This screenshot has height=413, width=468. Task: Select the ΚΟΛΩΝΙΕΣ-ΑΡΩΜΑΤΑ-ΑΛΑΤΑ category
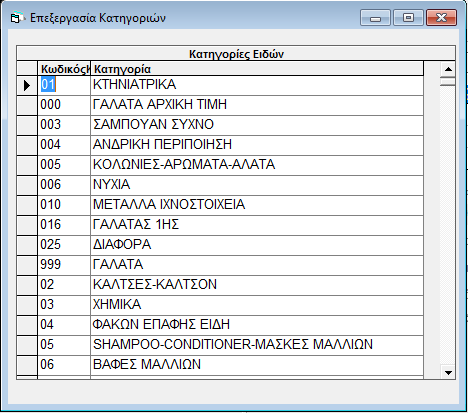pyautogui.click(x=257, y=165)
